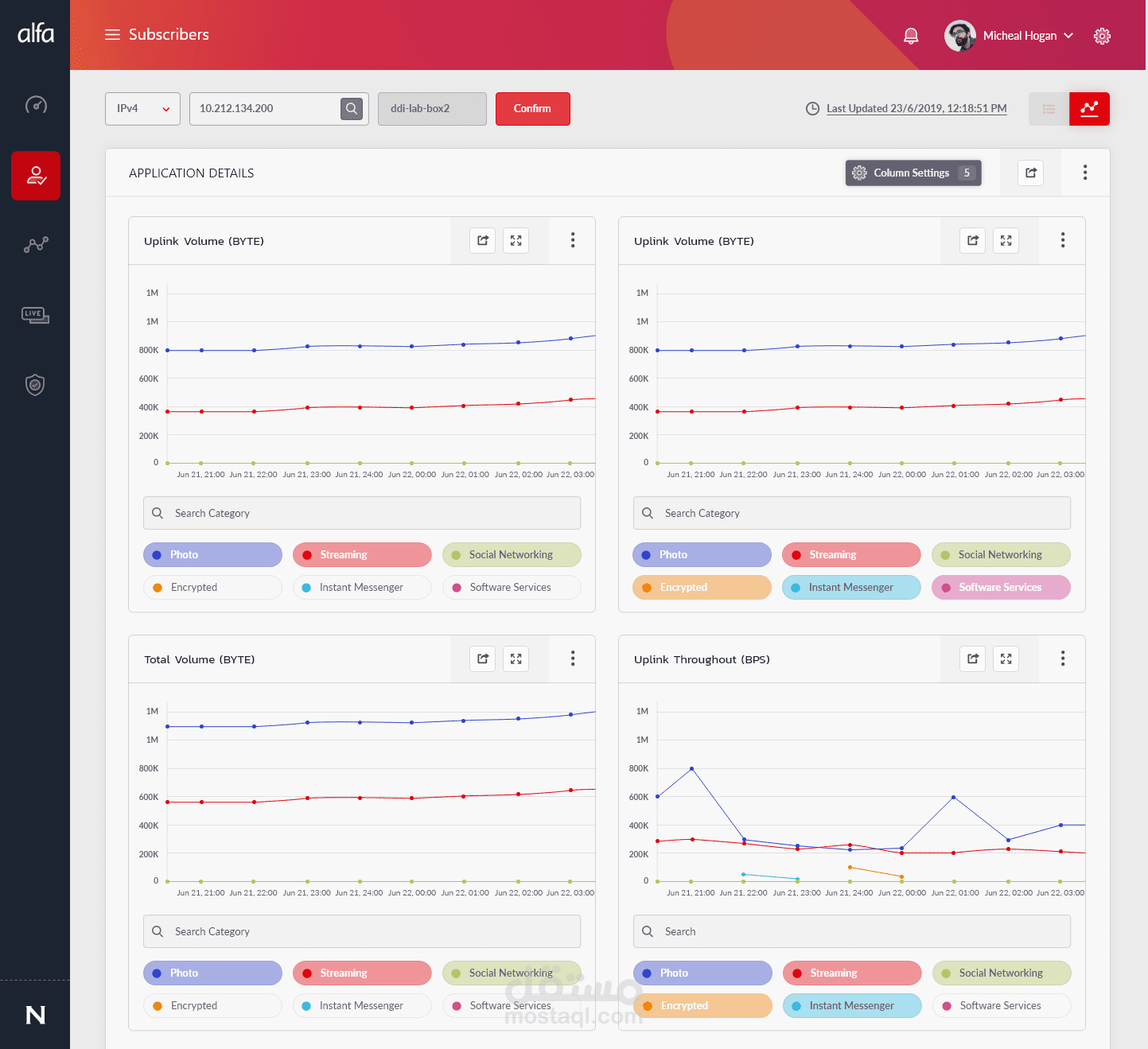The width and height of the screenshot is (1148, 1049).
Task: Toggle Streaming category in first Uplink Volume chart
Action: point(362,554)
